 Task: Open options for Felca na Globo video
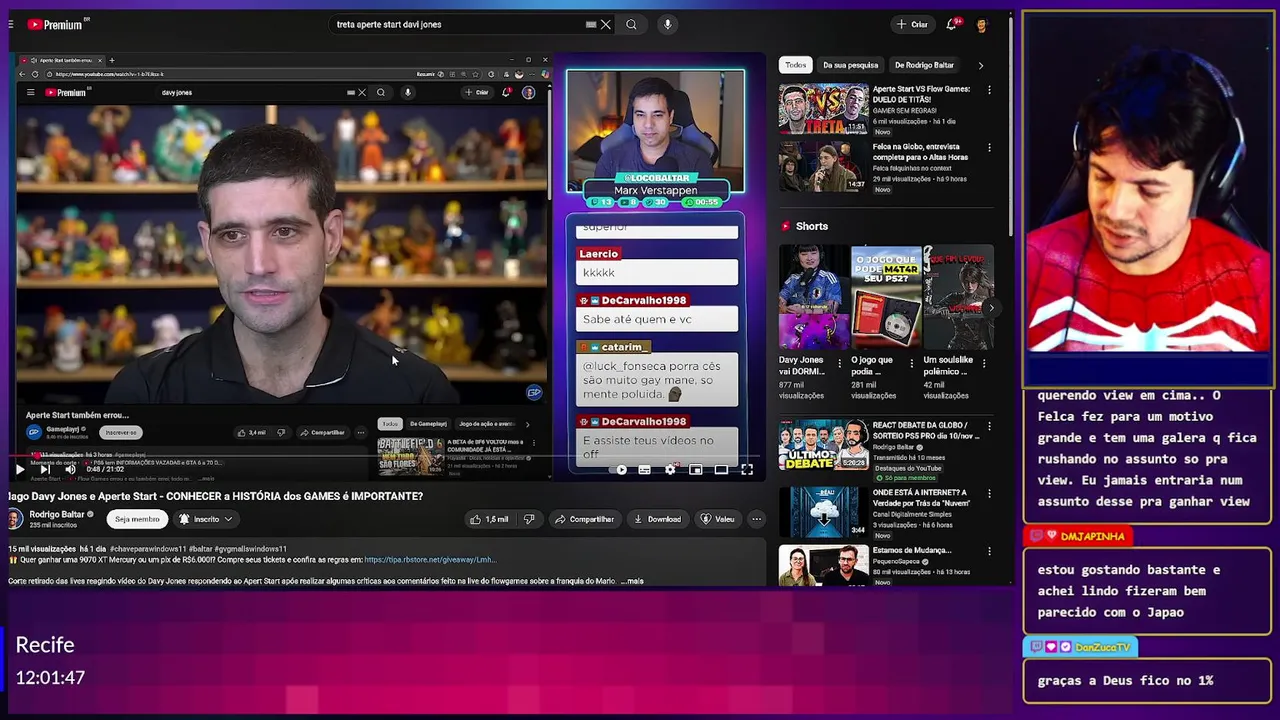pyautogui.click(x=989, y=147)
